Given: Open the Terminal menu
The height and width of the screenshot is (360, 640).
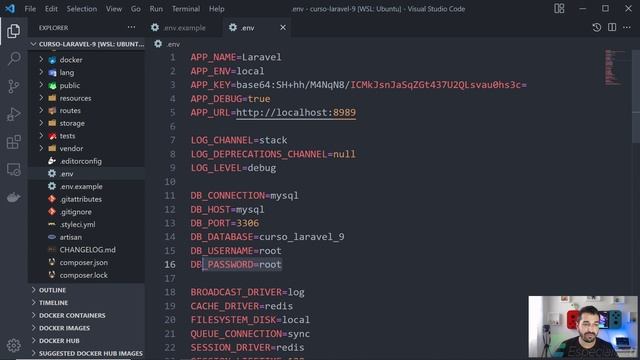Looking at the screenshot, I should pos(186,9).
